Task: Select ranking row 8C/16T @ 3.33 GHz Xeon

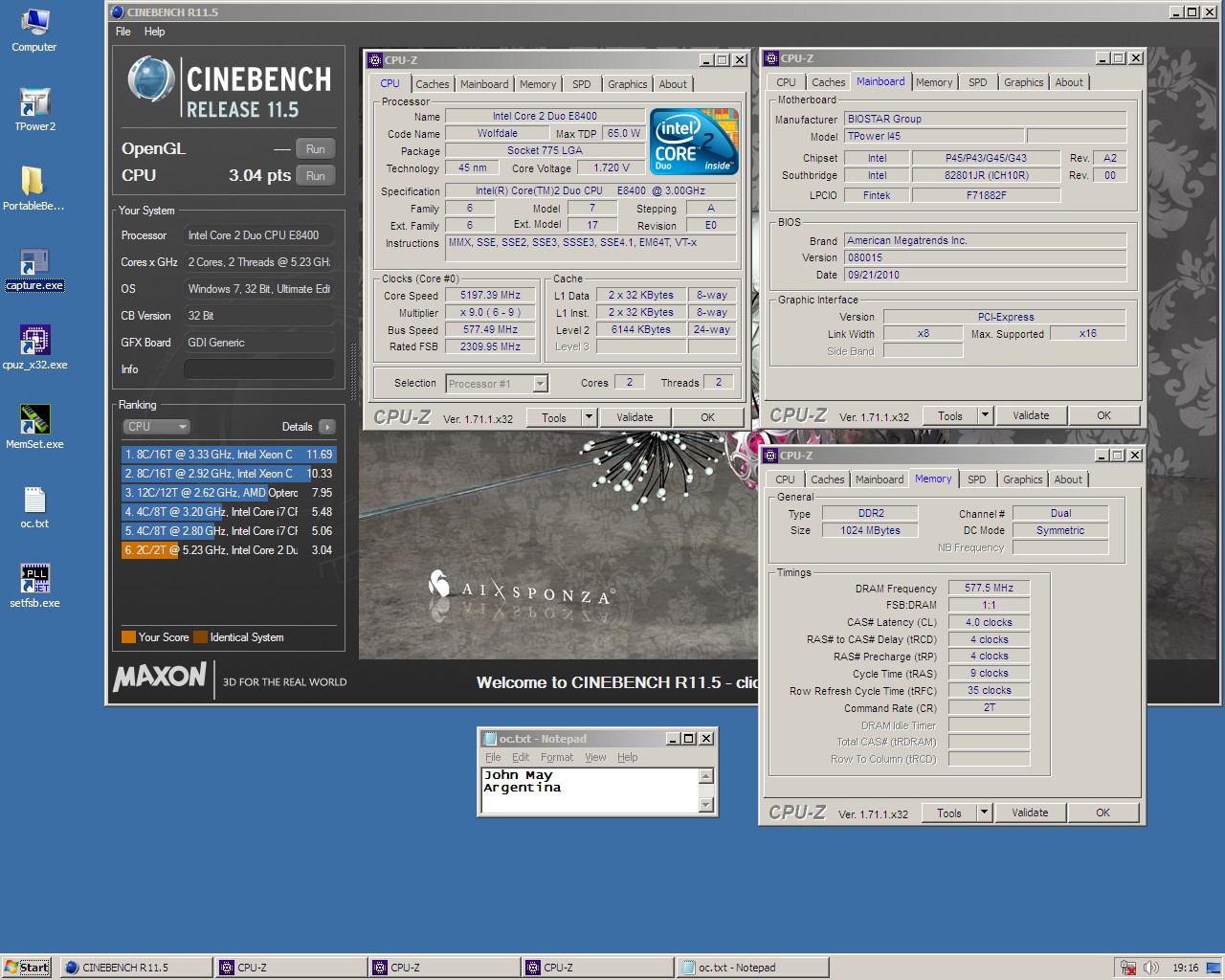Action: pyautogui.click(x=228, y=455)
